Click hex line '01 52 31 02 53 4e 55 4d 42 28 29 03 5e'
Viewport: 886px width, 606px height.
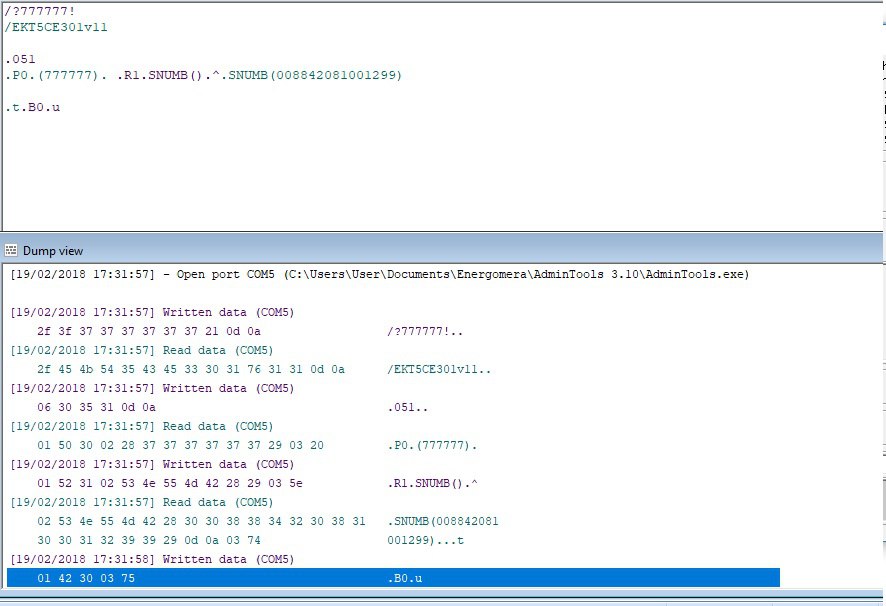[x=170, y=483]
